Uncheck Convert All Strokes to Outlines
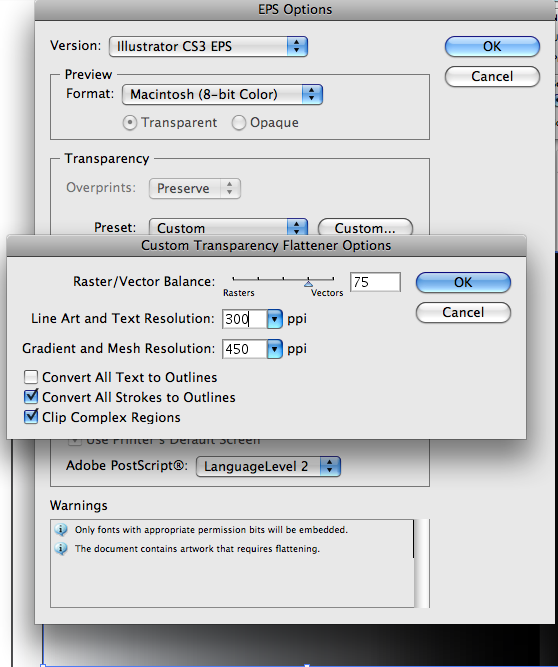Image resolution: width=558 pixels, height=667 pixels. pyautogui.click(x=31, y=397)
